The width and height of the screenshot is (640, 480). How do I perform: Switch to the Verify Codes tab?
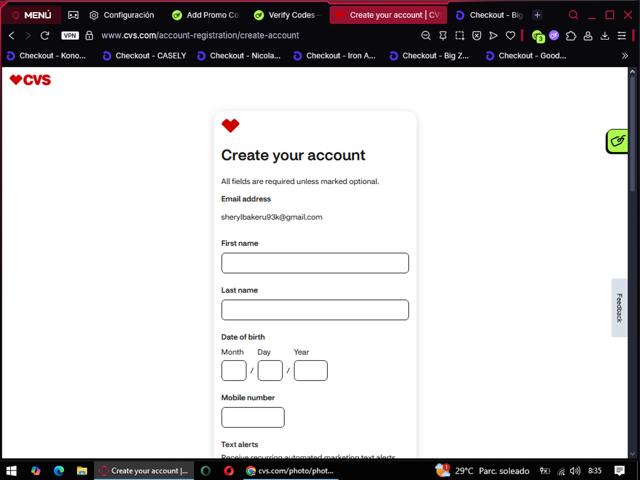tap(287, 15)
